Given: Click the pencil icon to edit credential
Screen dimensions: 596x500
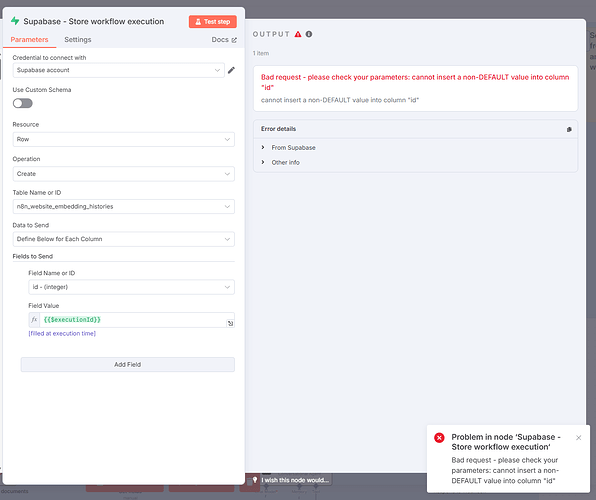Looking at the screenshot, I should (231, 70).
